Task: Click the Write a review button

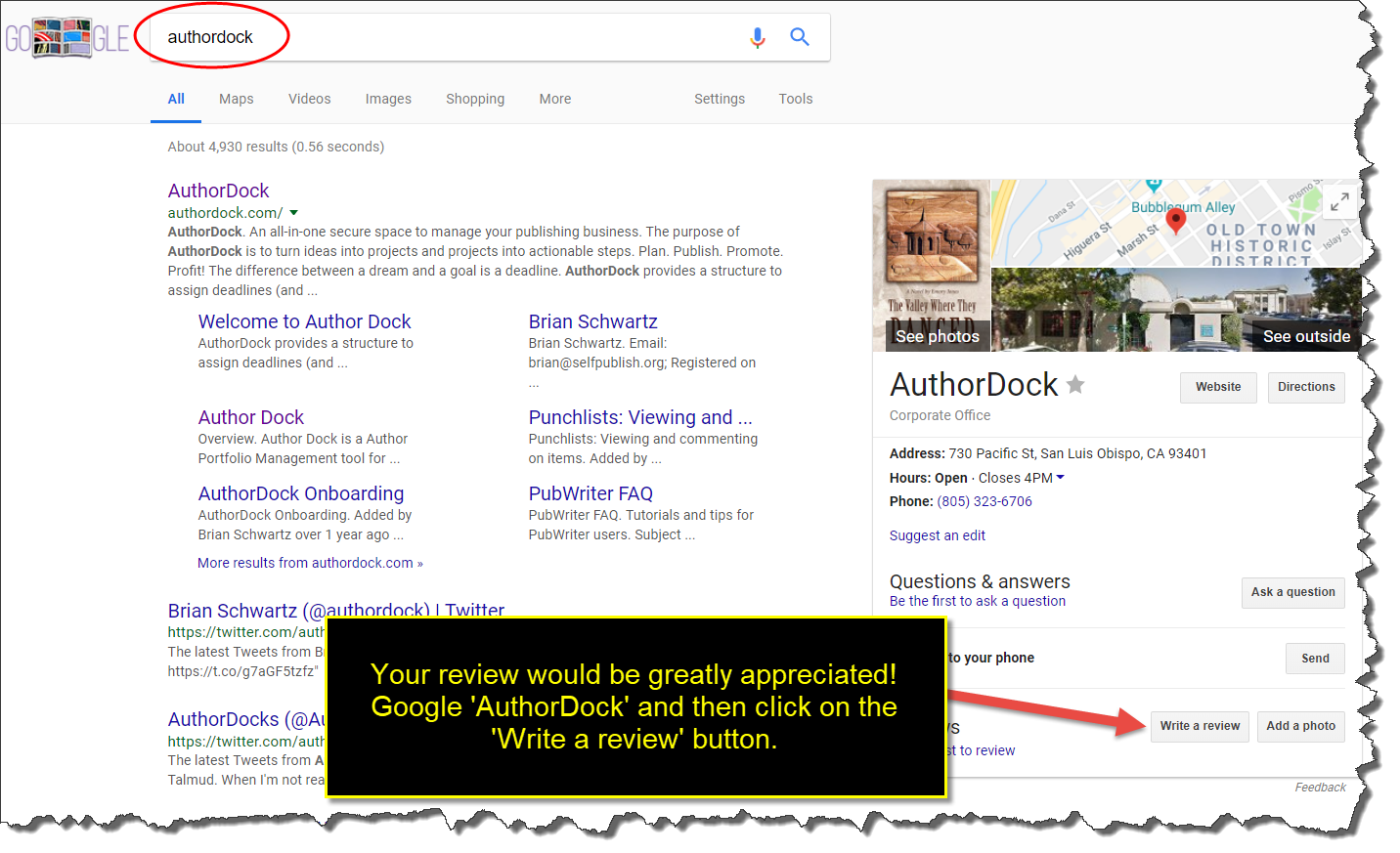Action: (1200, 726)
